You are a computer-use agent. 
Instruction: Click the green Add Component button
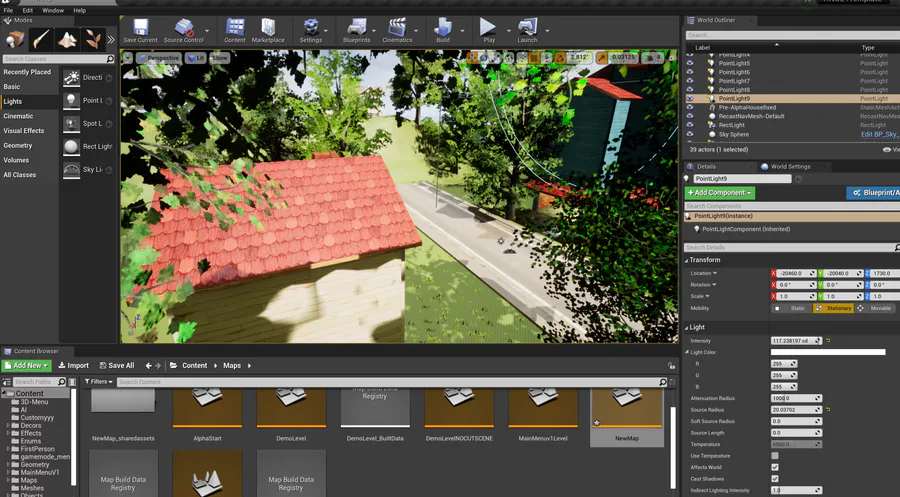(720, 193)
